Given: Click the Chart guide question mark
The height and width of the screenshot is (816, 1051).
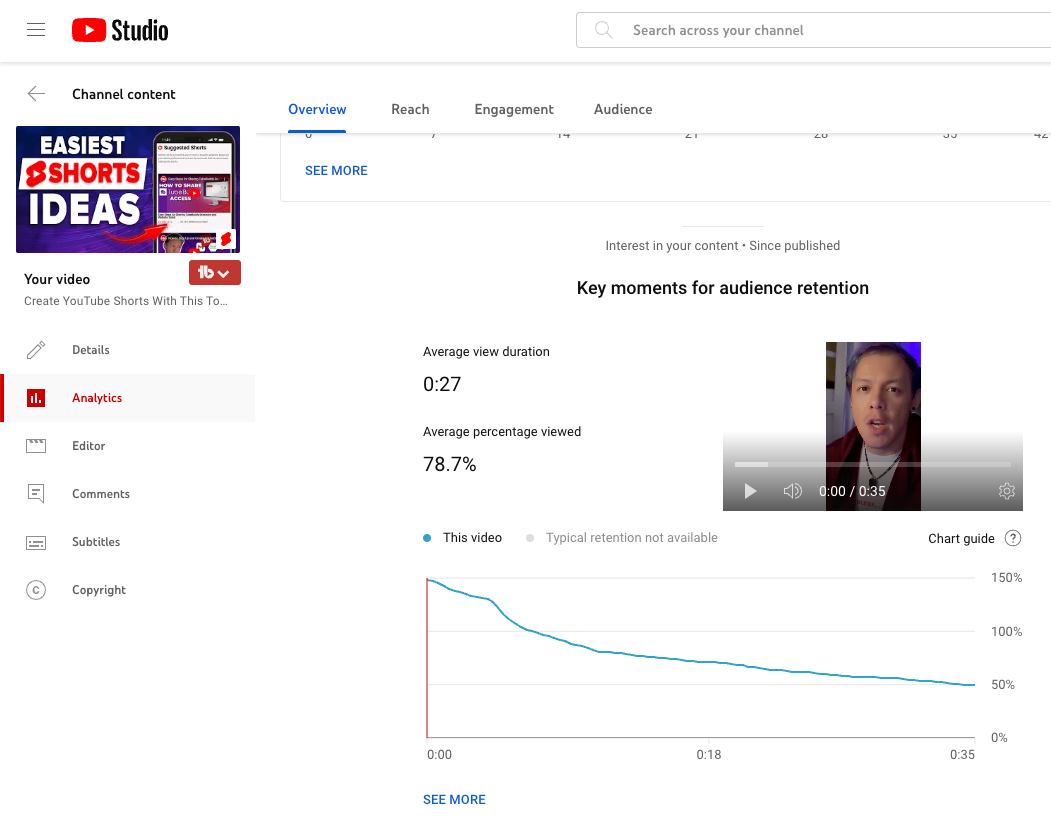Looking at the screenshot, I should 1013,538.
